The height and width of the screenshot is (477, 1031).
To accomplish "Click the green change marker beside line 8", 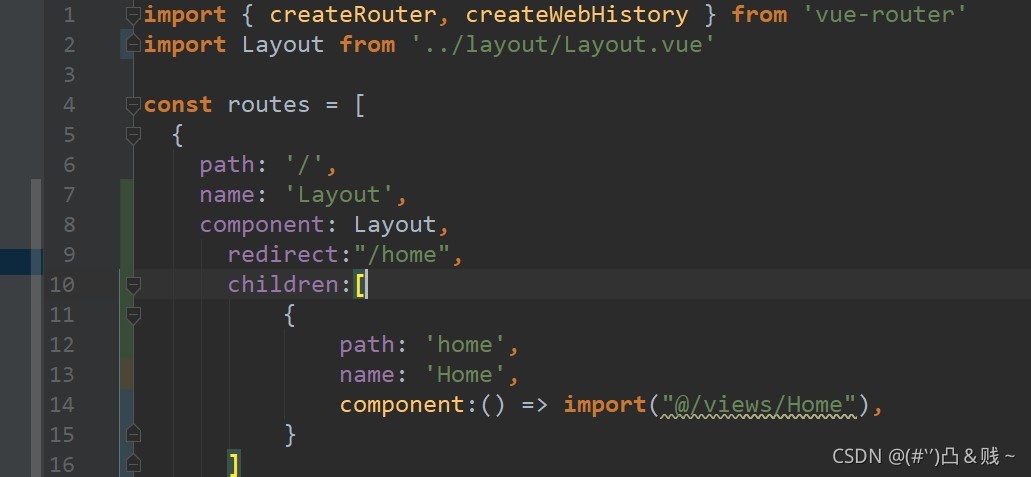I will point(126,225).
